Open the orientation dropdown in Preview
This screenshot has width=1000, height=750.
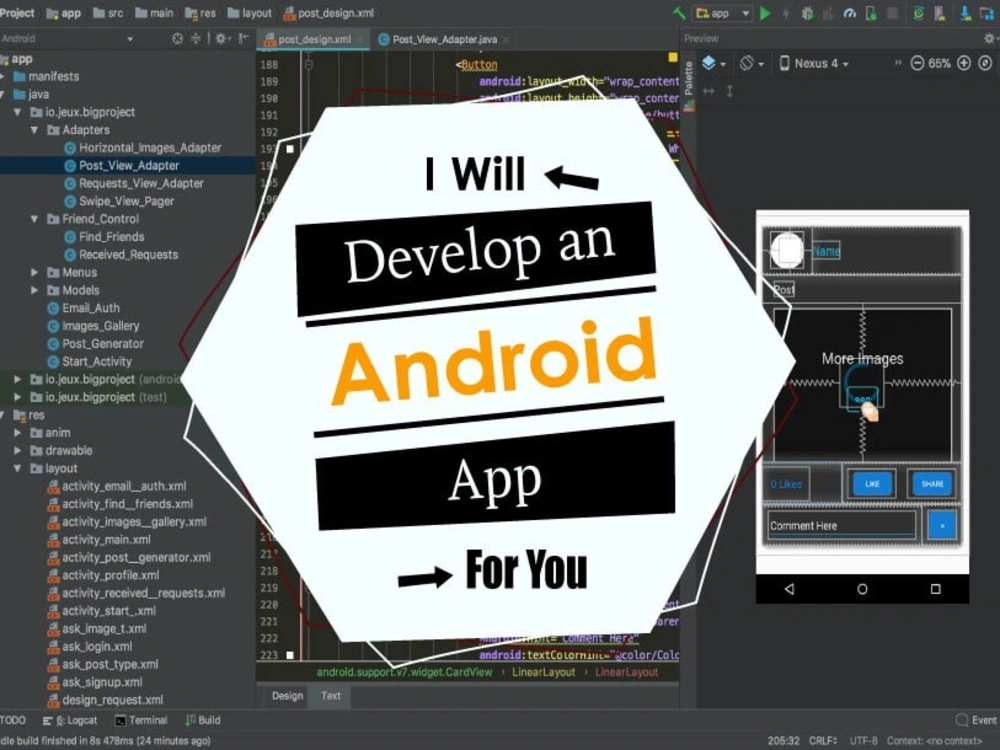[751, 63]
